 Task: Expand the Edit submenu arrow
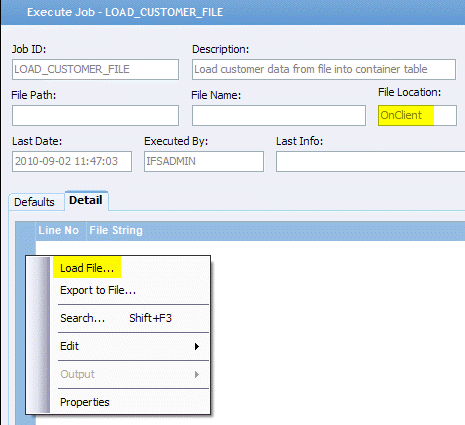197,347
